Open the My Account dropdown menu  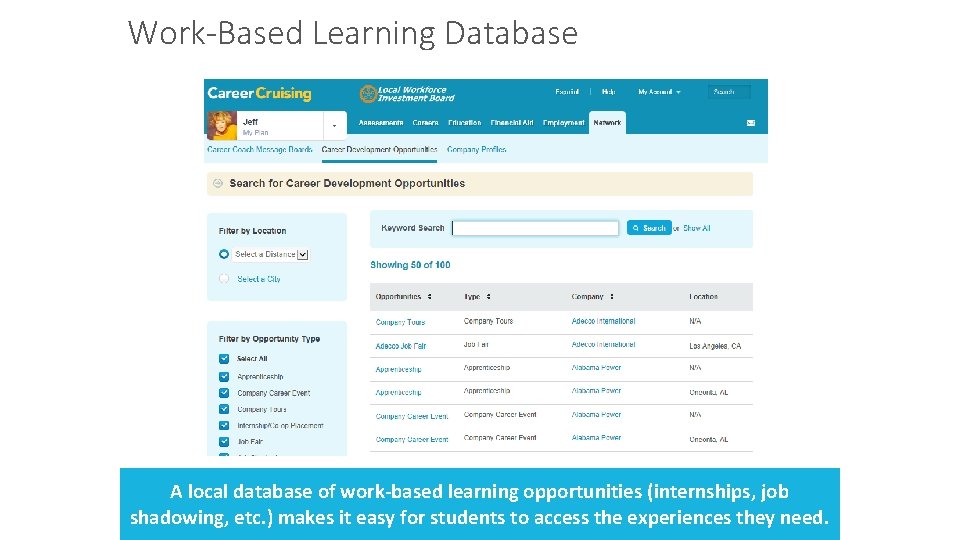click(x=659, y=92)
